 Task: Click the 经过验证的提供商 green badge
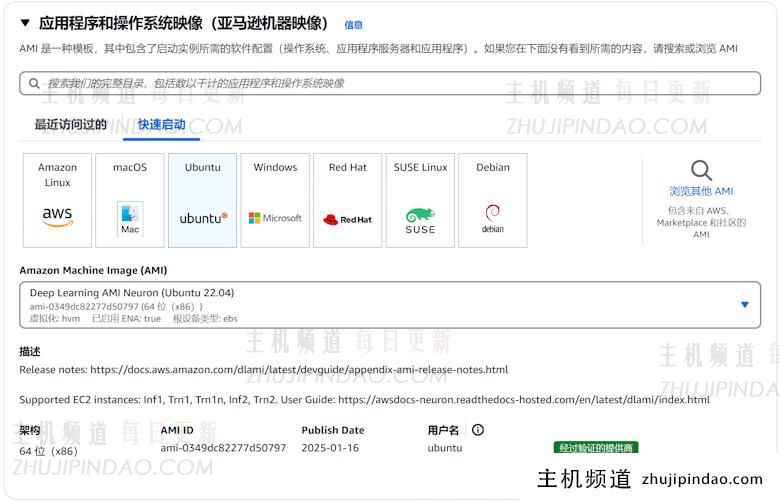coord(596,448)
